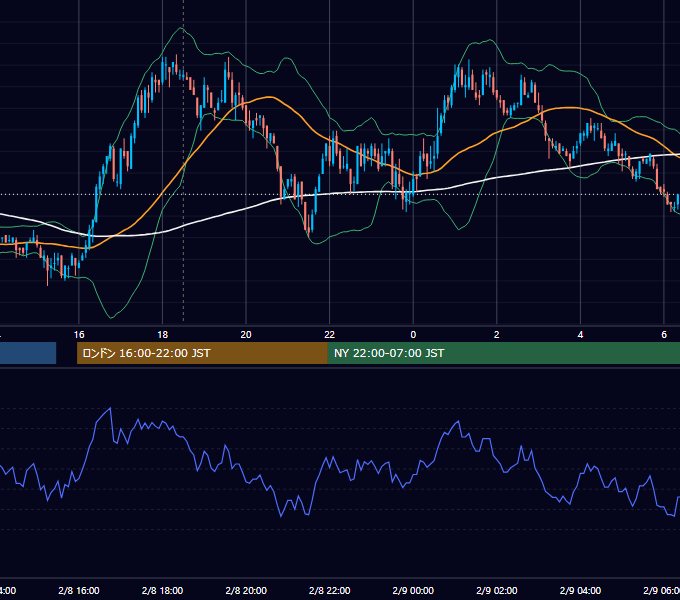Screen dimensions: 680x600
Task: Click the 16 hour label on the price chart axis
Action: click(x=79, y=335)
